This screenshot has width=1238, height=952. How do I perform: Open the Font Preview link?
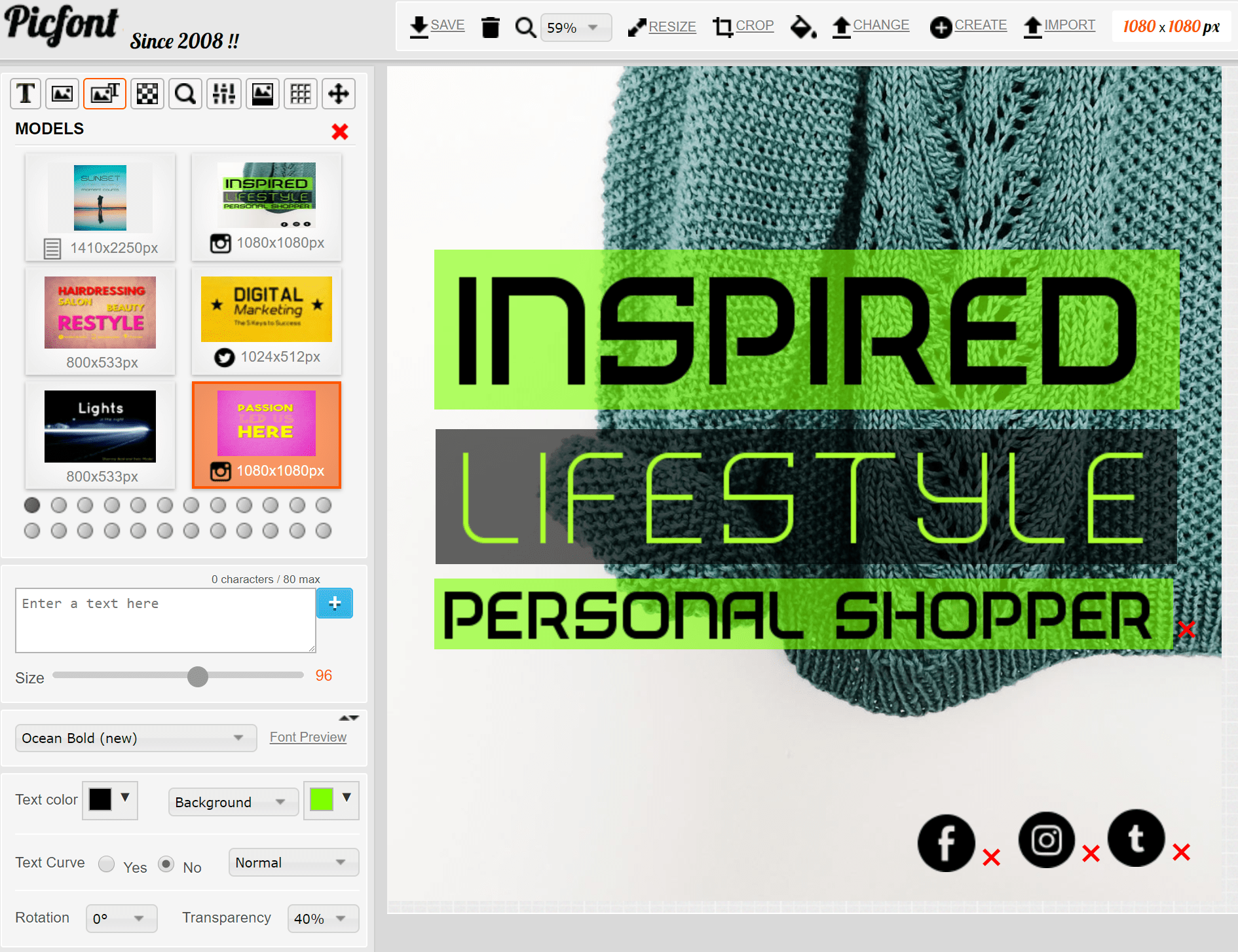tap(308, 737)
